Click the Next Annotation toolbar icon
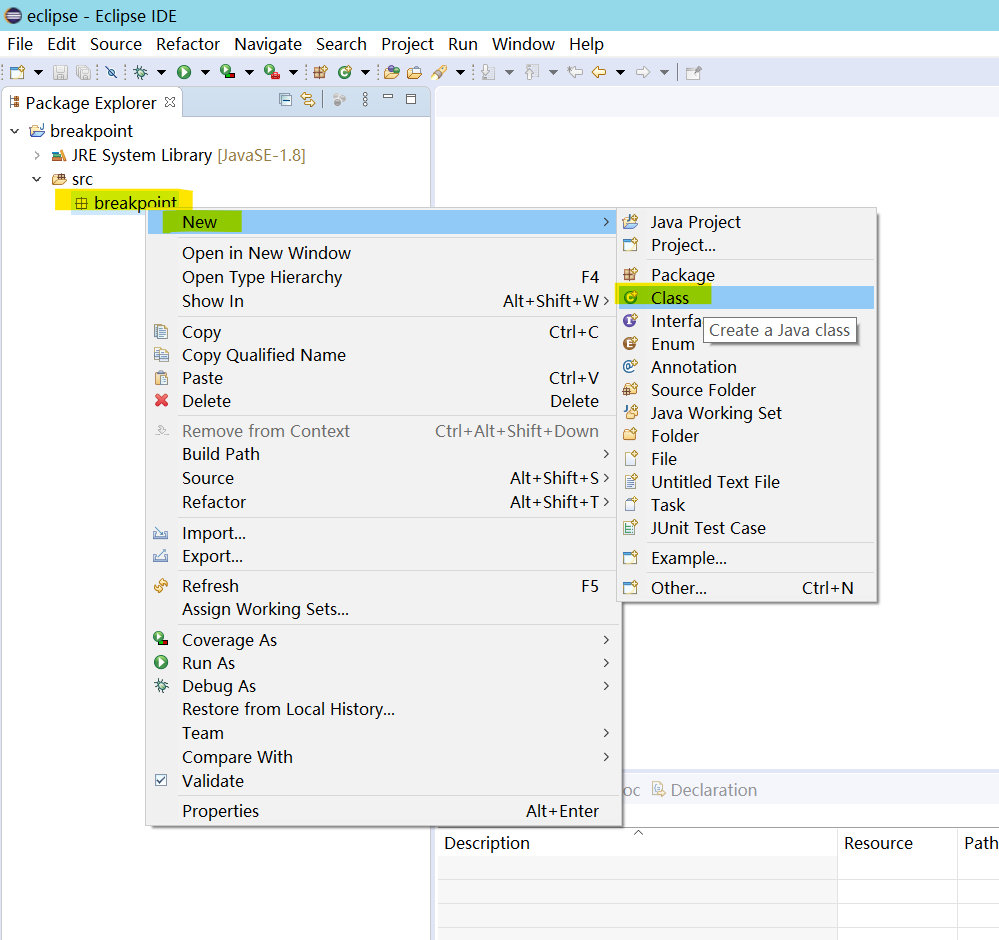Viewport: 999px width, 940px height. pos(488,73)
